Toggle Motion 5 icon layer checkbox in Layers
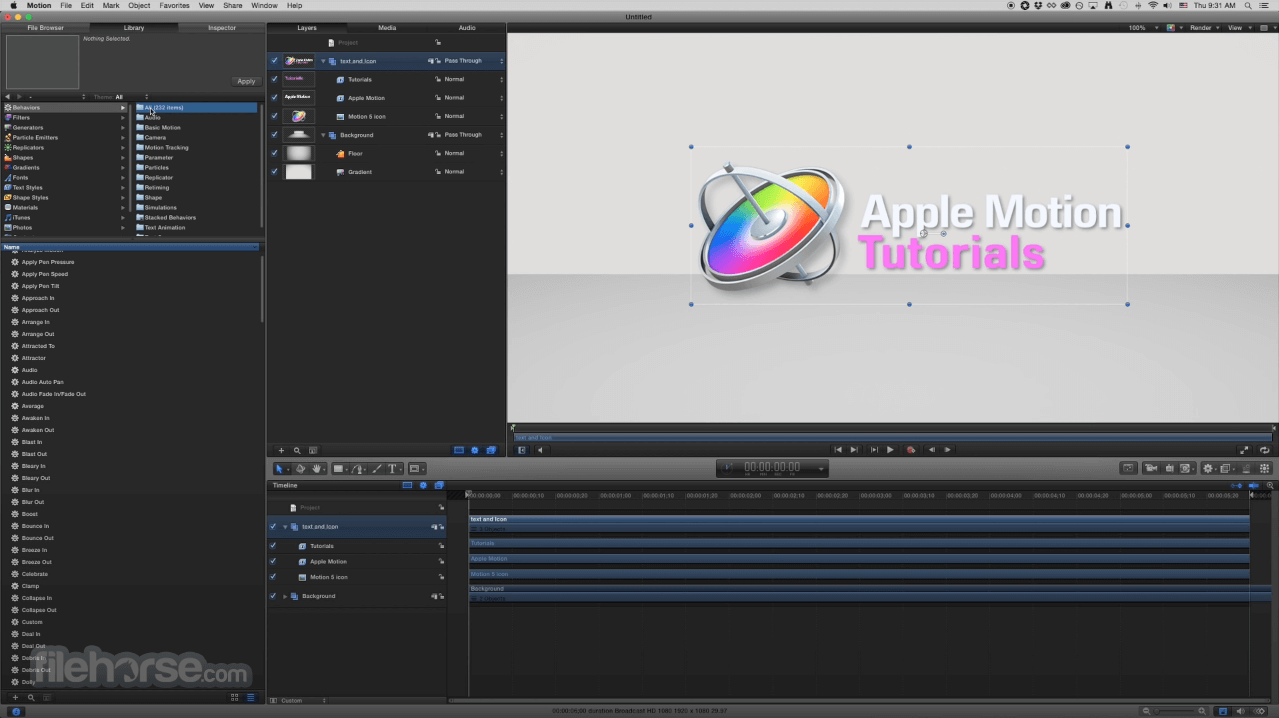Image resolution: width=1279 pixels, height=718 pixels. pyautogui.click(x=275, y=116)
